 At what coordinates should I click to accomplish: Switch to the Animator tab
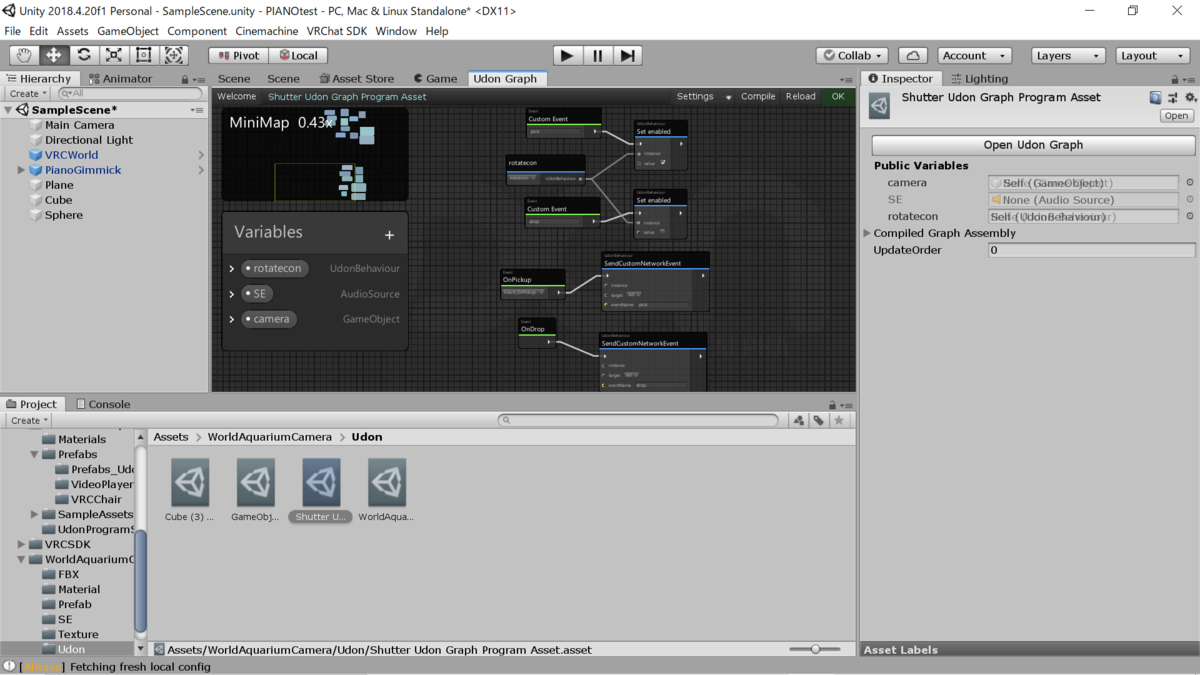[121, 79]
